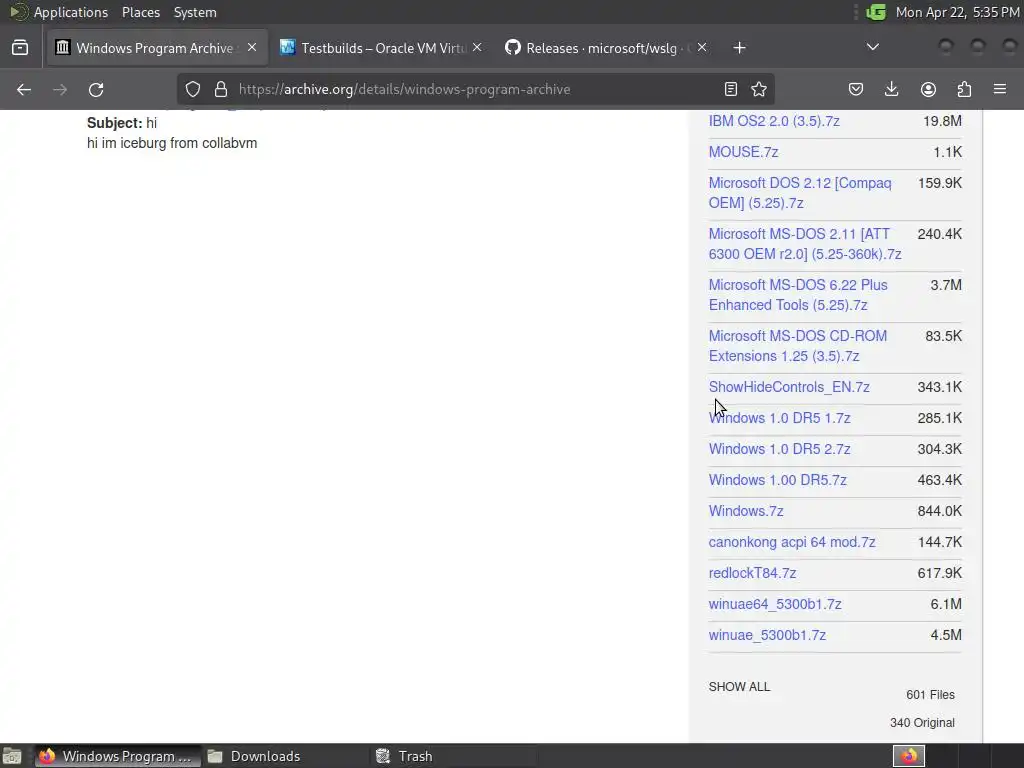The image size is (1024, 768).
Task: Open the System menu
Action: [195, 12]
